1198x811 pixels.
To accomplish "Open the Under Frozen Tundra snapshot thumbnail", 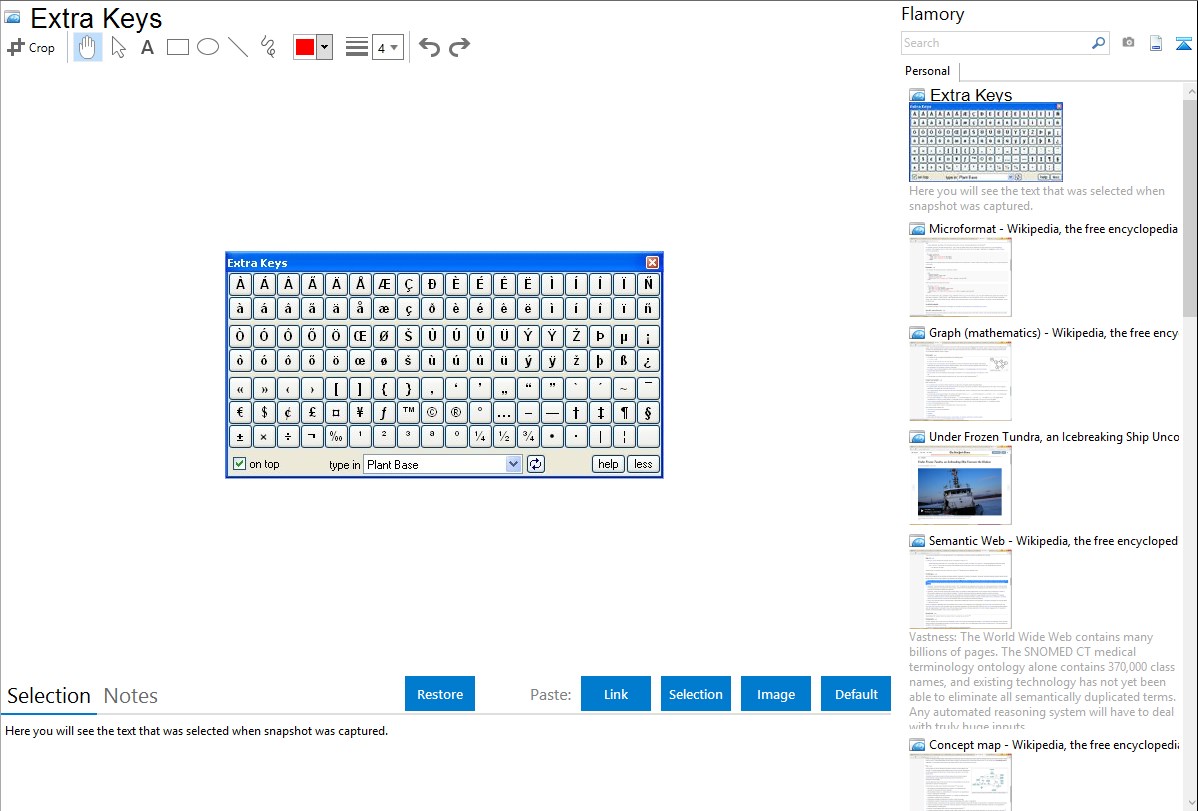I will [x=960, y=485].
